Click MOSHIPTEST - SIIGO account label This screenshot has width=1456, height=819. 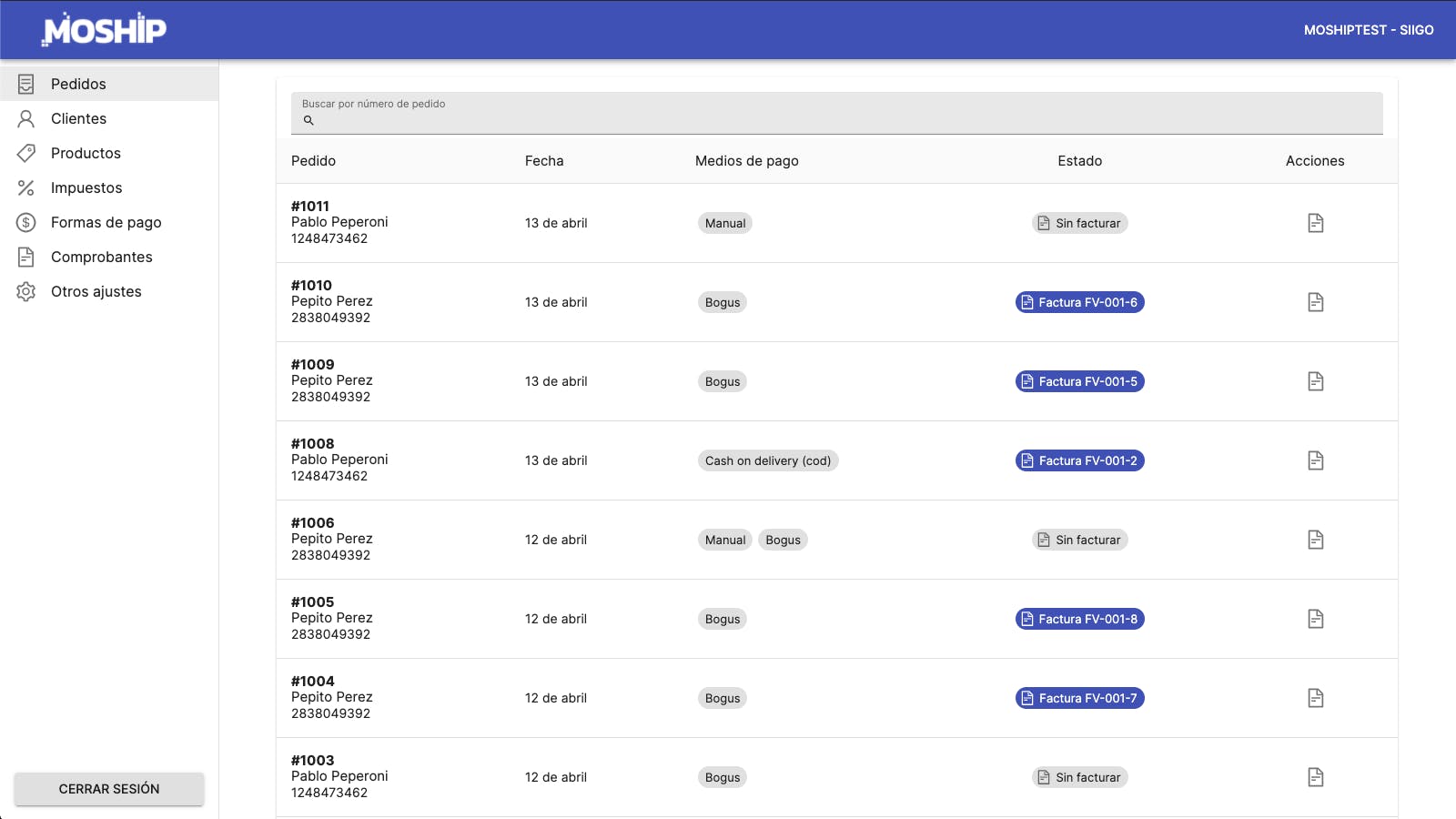click(x=1368, y=30)
